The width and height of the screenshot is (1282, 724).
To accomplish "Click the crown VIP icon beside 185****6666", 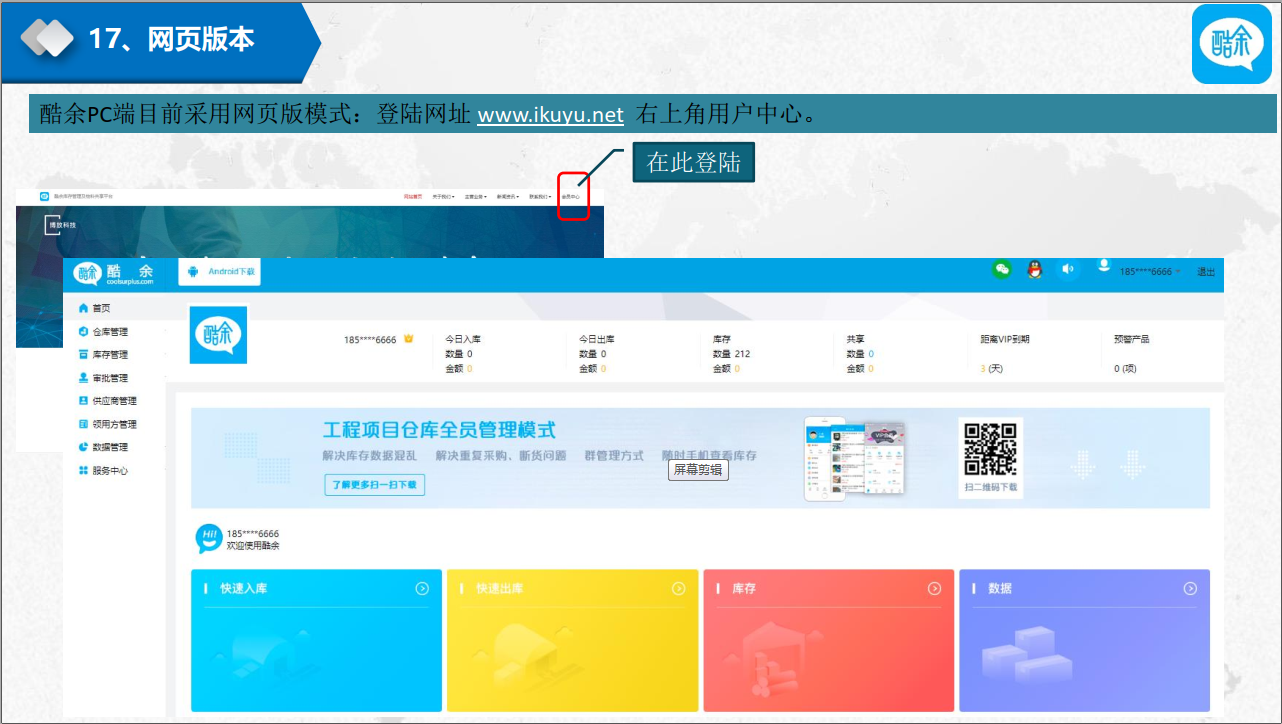I will pyautogui.click(x=408, y=339).
